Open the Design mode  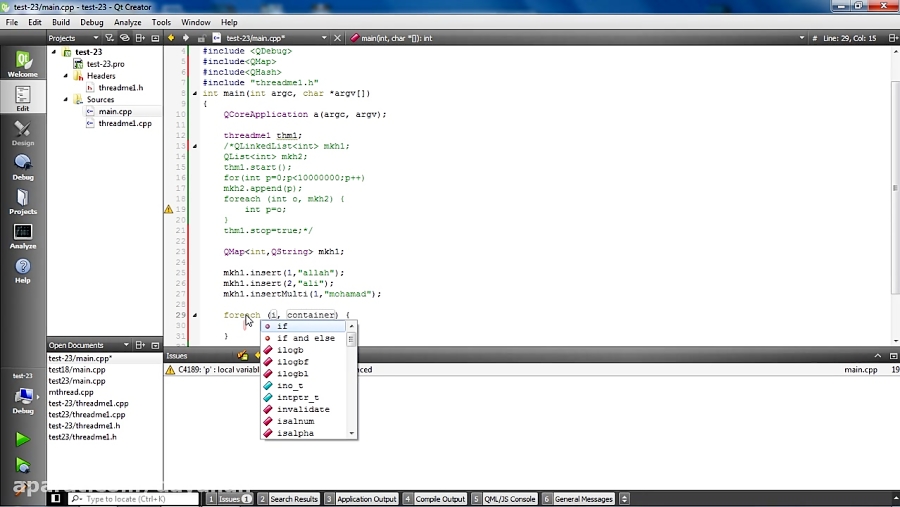(22, 132)
